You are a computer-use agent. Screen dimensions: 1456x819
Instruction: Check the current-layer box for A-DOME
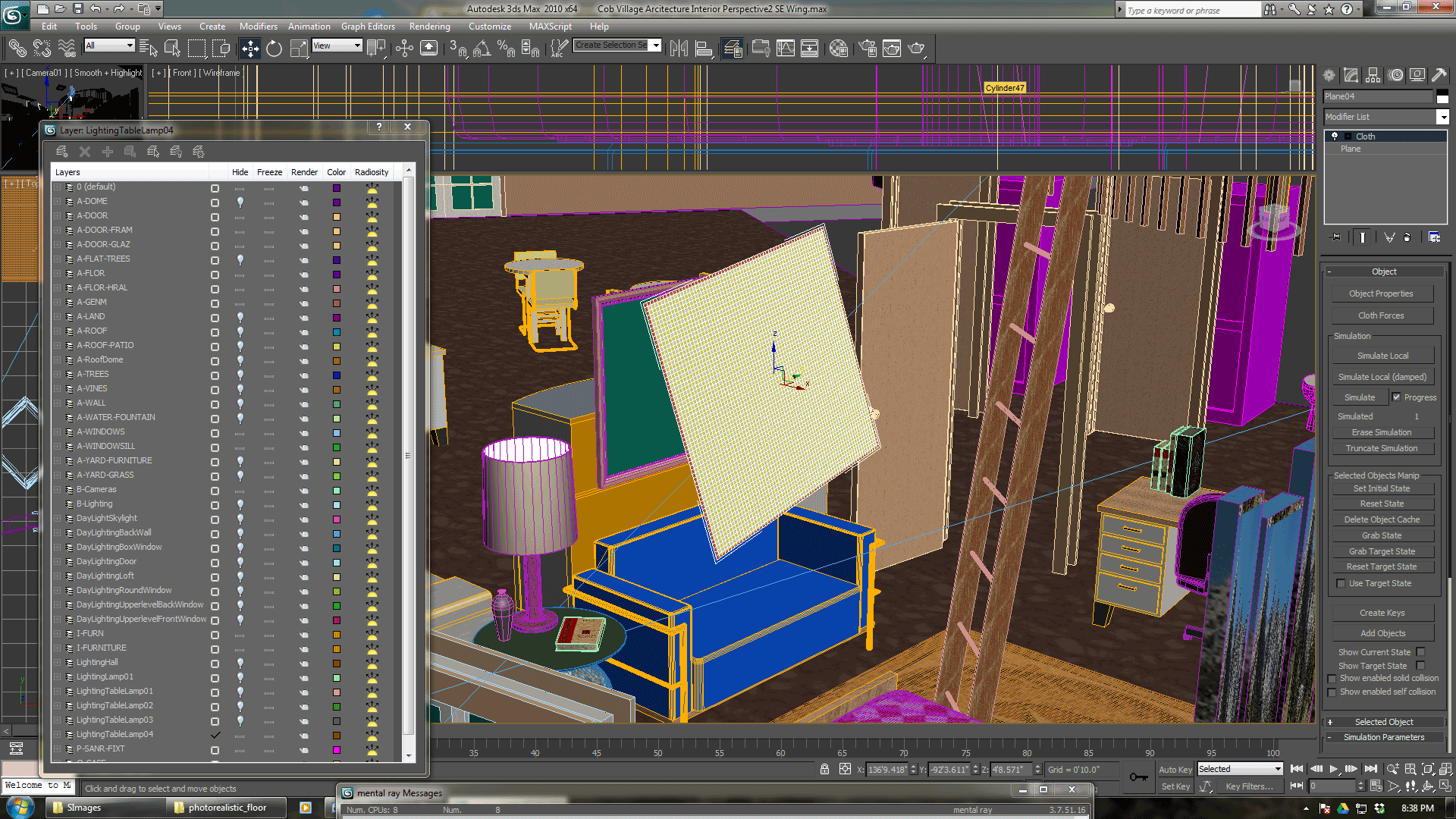pyautogui.click(x=215, y=202)
